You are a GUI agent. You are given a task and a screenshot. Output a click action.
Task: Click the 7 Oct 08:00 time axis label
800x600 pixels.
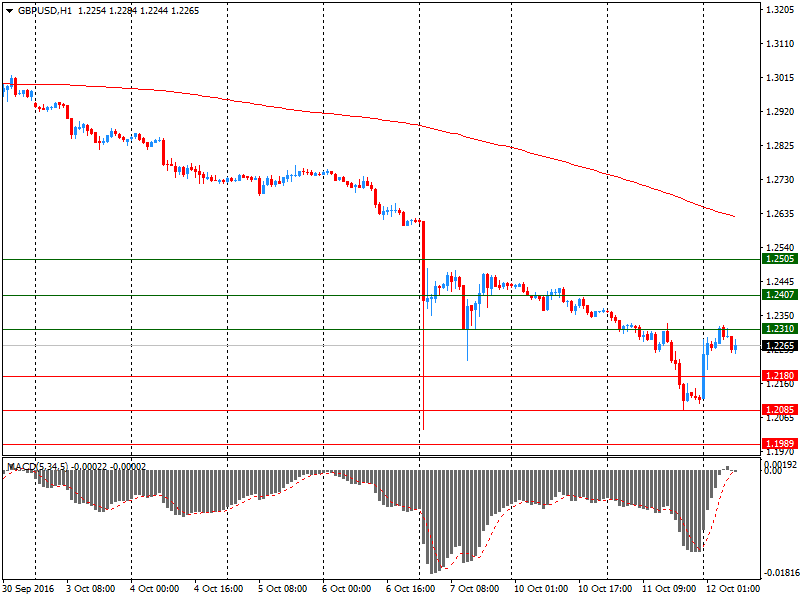(474, 589)
